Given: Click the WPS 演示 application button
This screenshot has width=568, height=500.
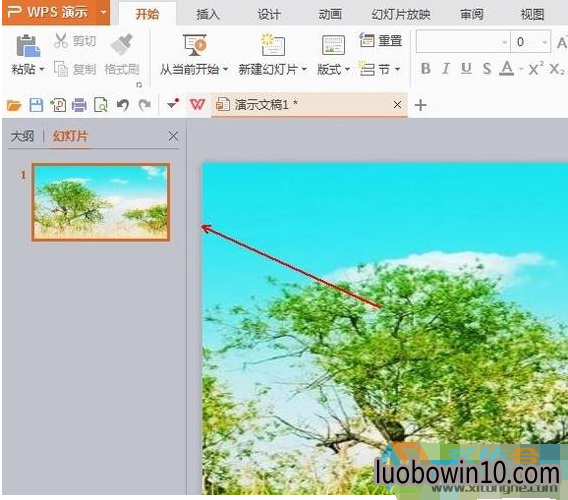Looking at the screenshot, I should pyautogui.click(x=55, y=13).
